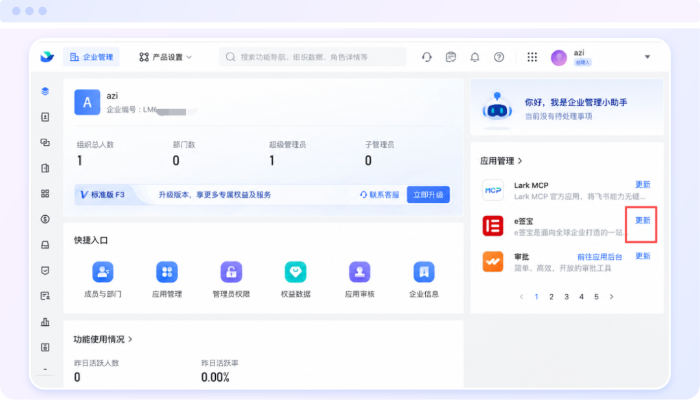Open the notification bell
Viewport: 700px width, 405px height.
point(475,57)
